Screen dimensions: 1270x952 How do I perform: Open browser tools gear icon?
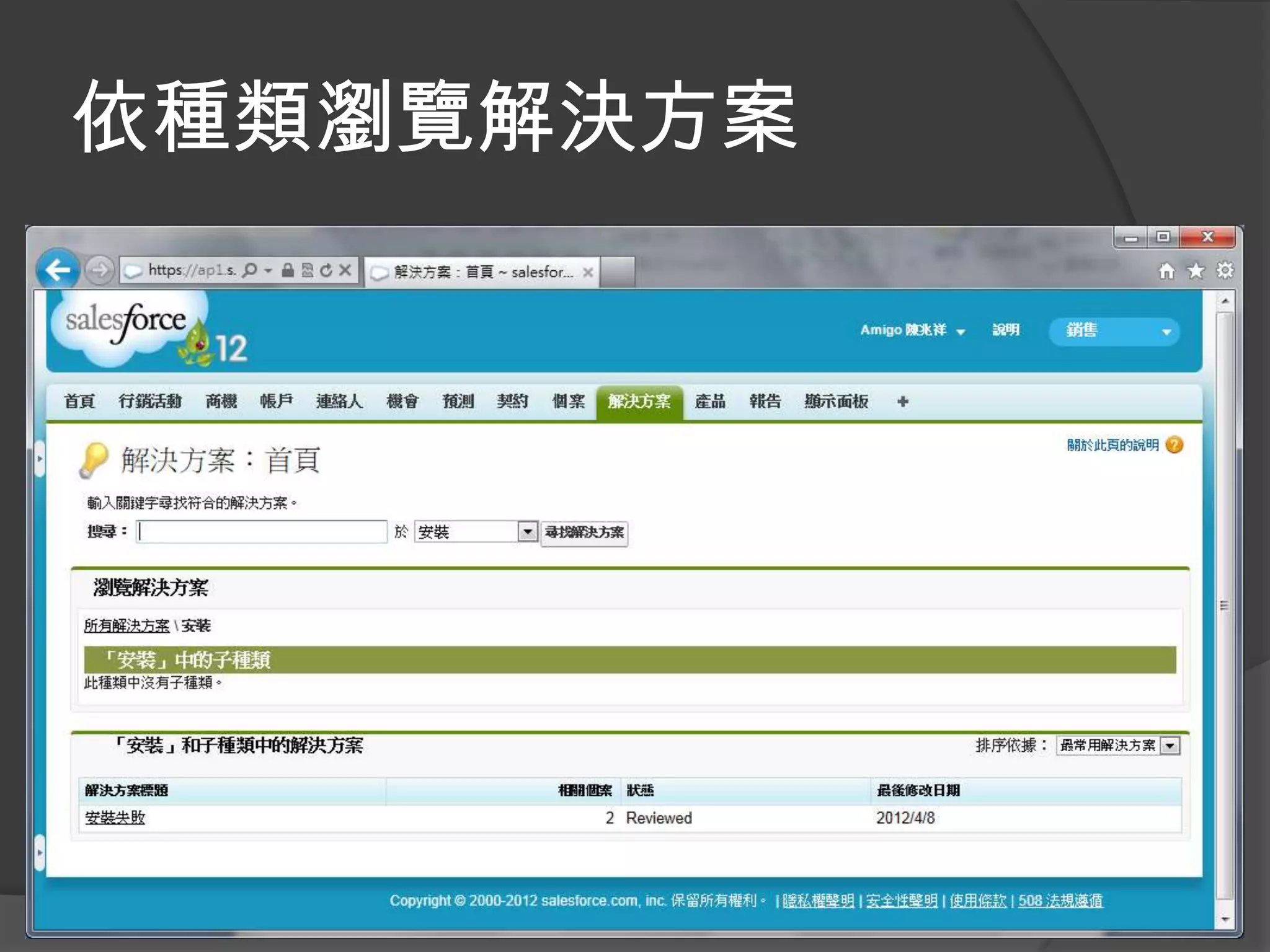(x=1225, y=271)
